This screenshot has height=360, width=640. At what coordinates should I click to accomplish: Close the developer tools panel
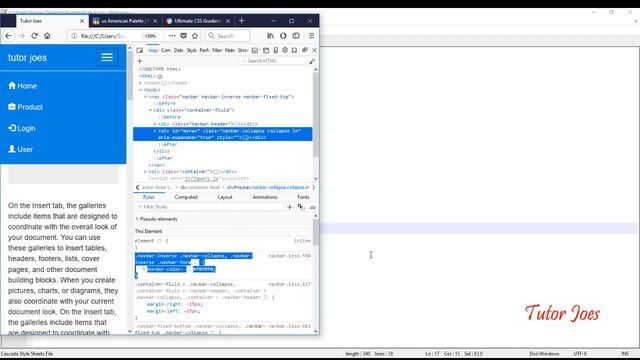pos(314,50)
